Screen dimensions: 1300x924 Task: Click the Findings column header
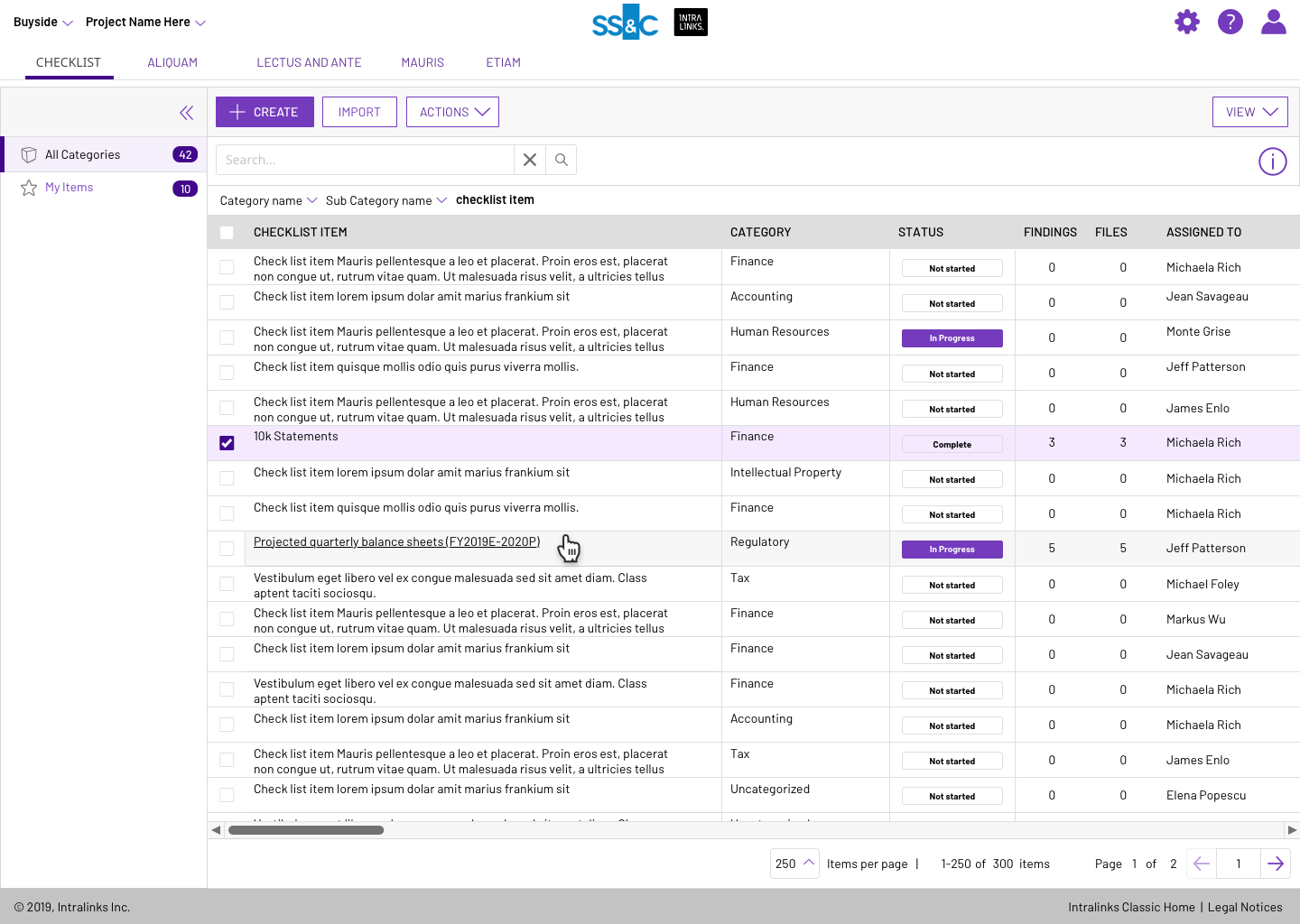1050,232
